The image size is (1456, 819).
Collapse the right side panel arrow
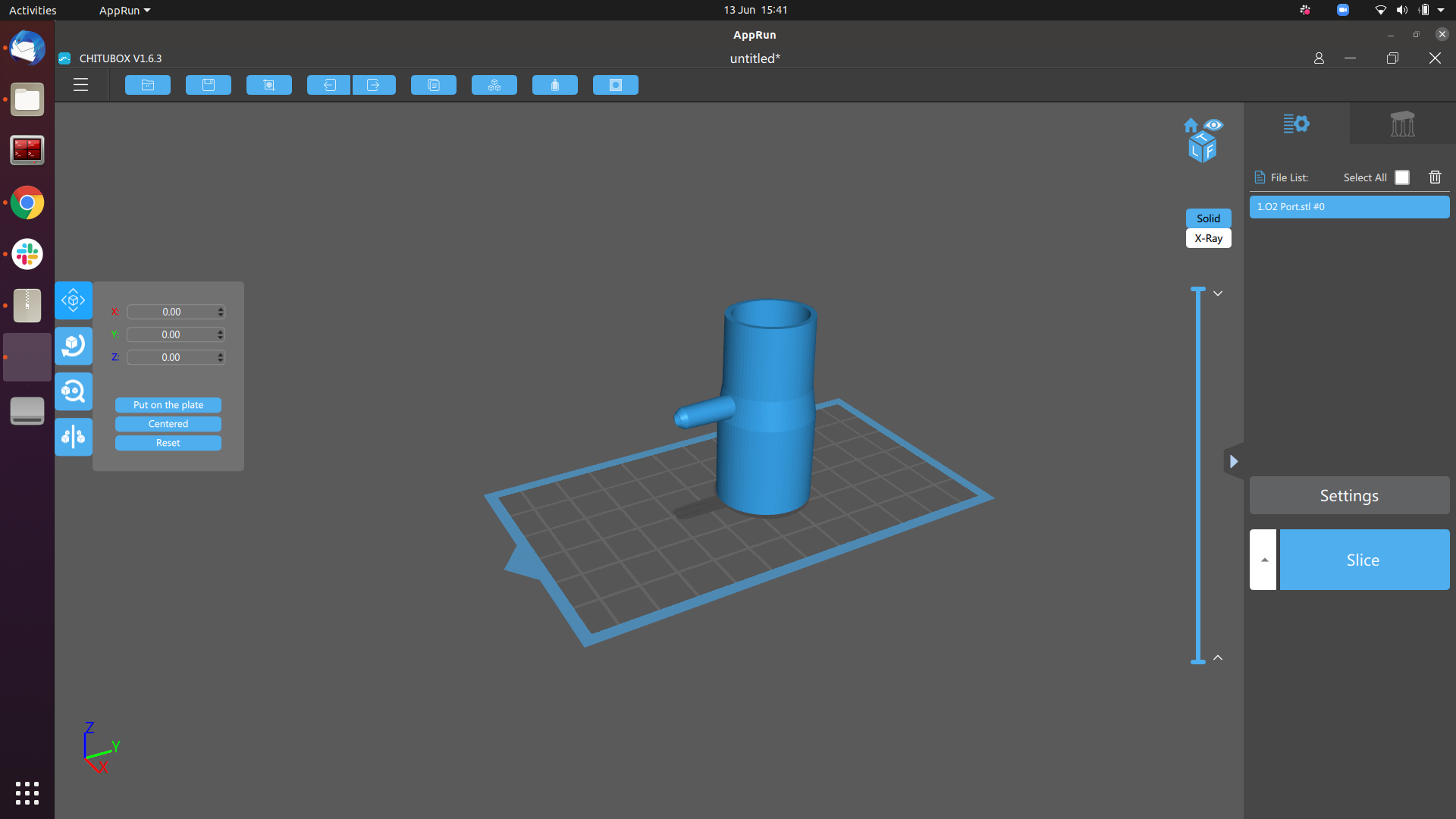[x=1234, y=461]
